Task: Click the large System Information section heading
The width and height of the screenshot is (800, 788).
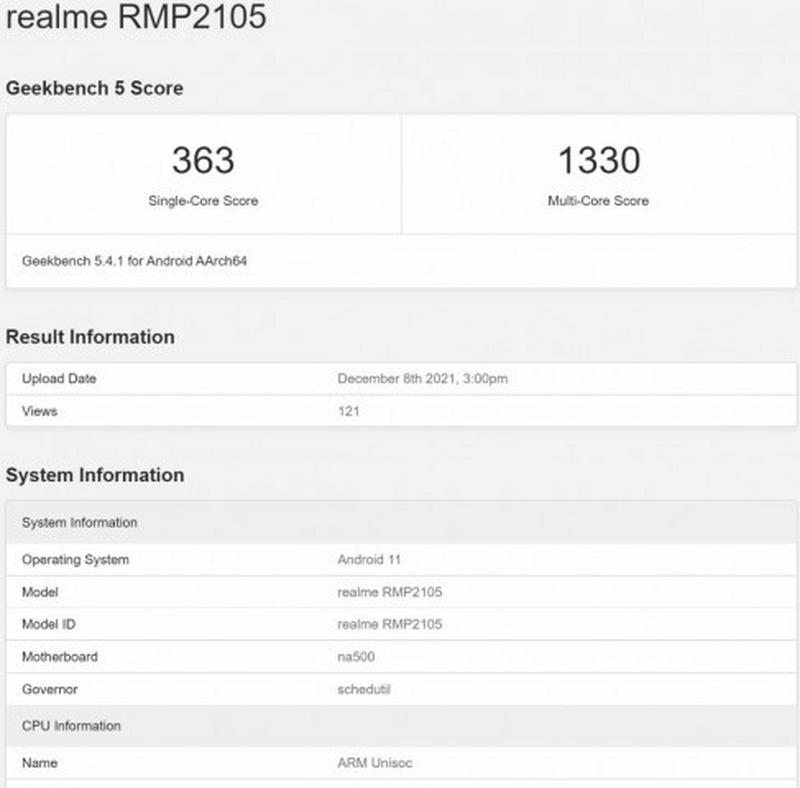Action: 95,475
